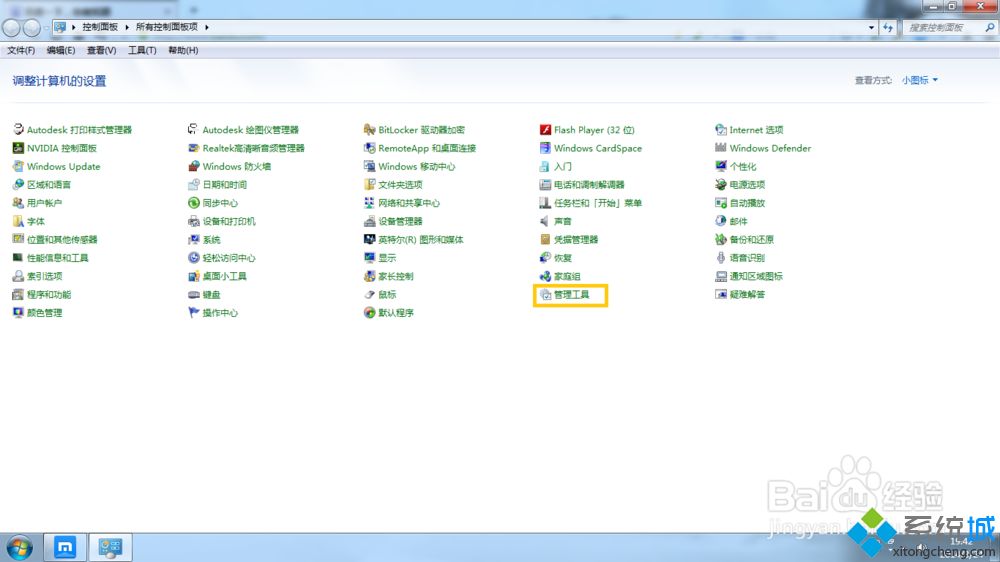This screenshot has width=1000, height=562.
Task: Open the 查看方式 小图标 dropdown
Action: point(920,80)
